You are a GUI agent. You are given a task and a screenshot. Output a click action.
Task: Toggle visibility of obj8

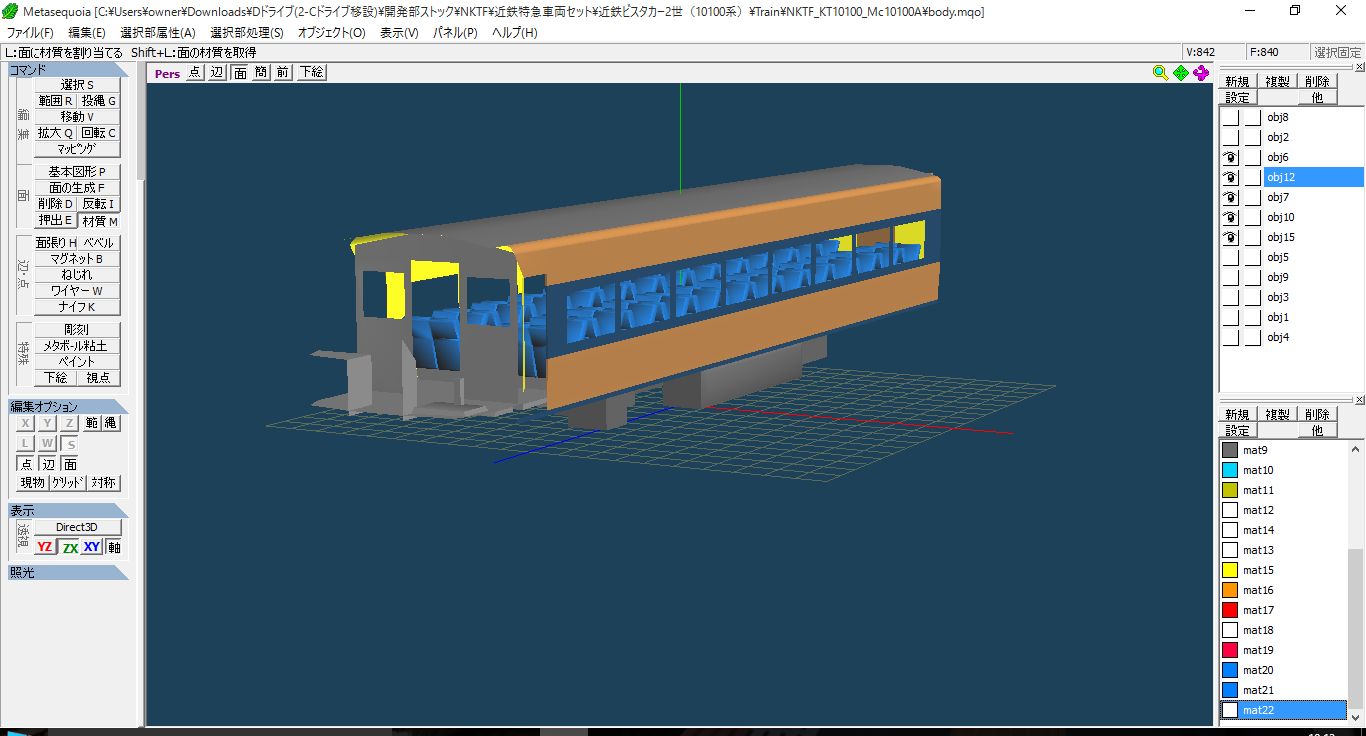(x=1231, y=117)
